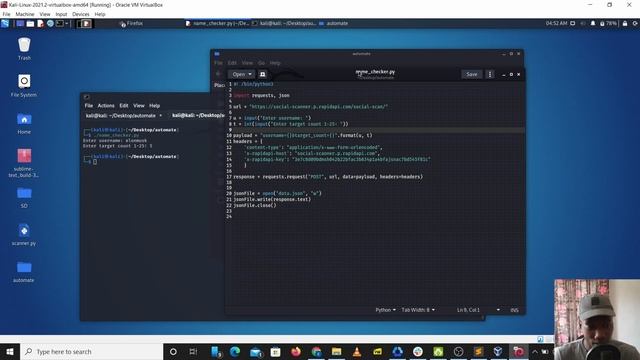This screenshot has height=360, width=640.
Task: Switch to automate window in panel
Action: pyautogui.click(x=333, y=23)
